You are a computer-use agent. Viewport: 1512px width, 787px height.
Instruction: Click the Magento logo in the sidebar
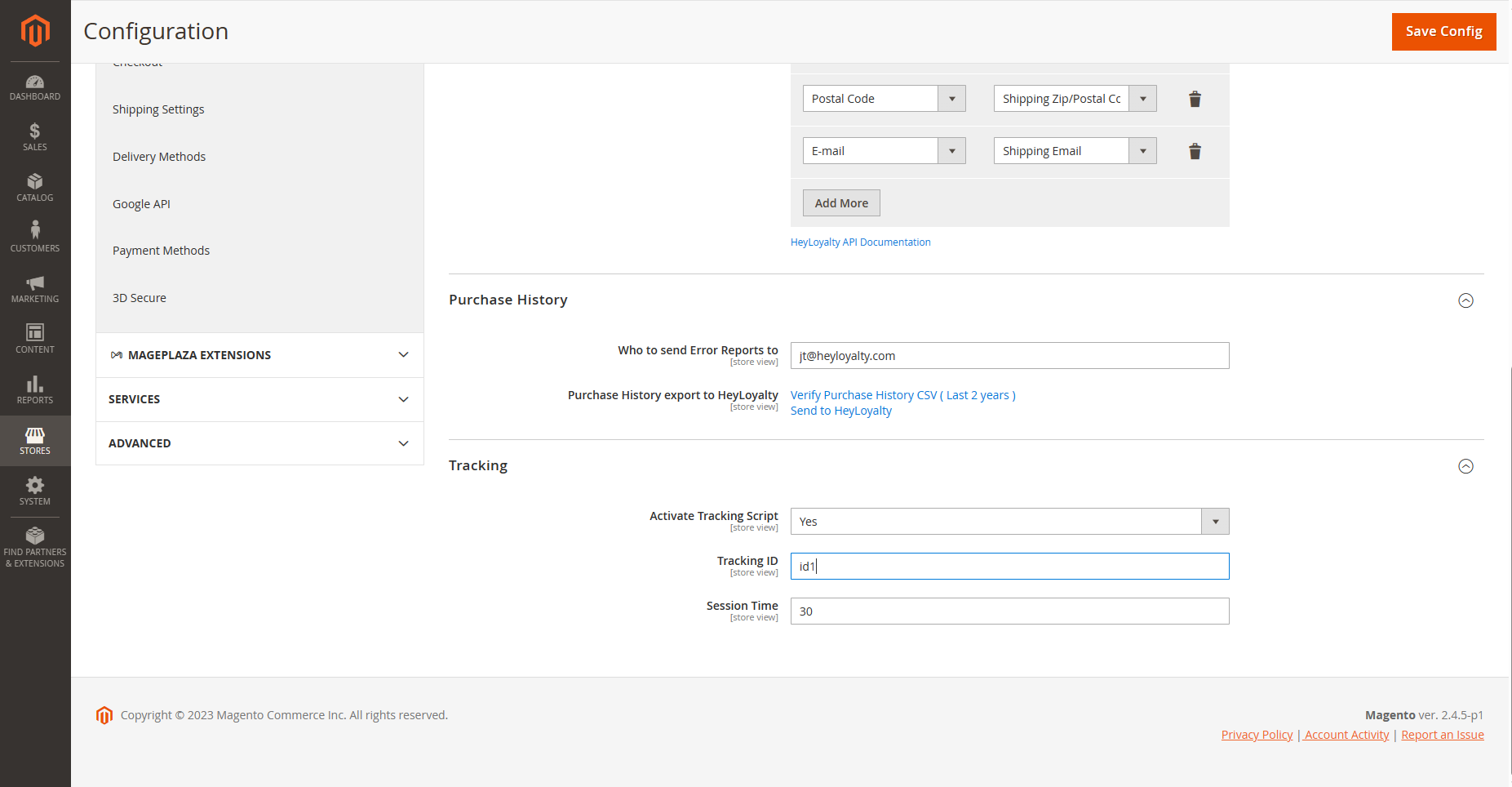[x=35, y=31]
